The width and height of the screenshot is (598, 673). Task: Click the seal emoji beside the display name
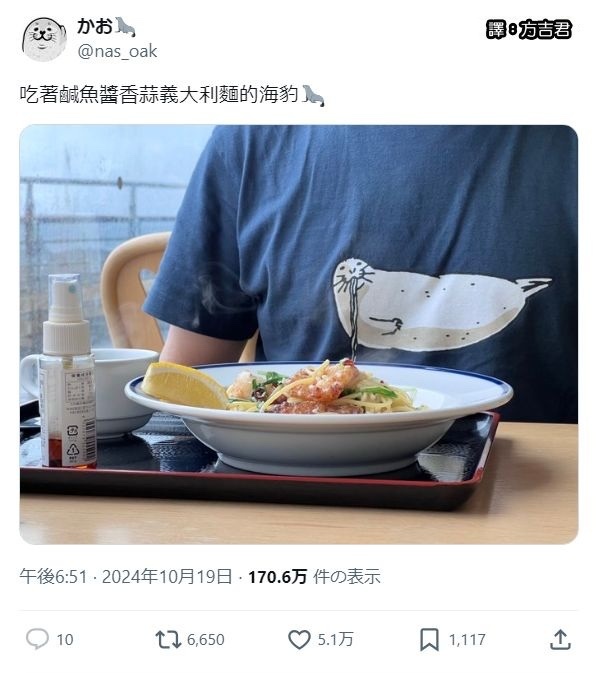click(x=125, y=27)
